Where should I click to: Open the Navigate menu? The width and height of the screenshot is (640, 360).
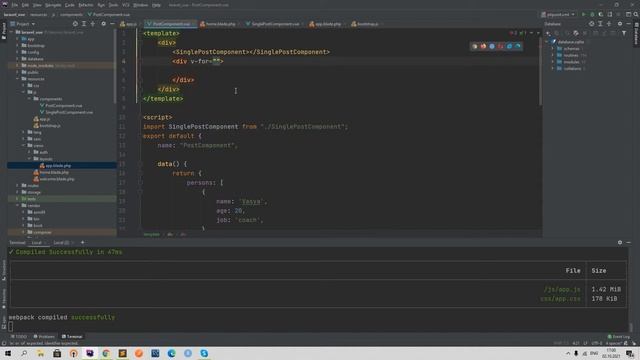[53, 5]
